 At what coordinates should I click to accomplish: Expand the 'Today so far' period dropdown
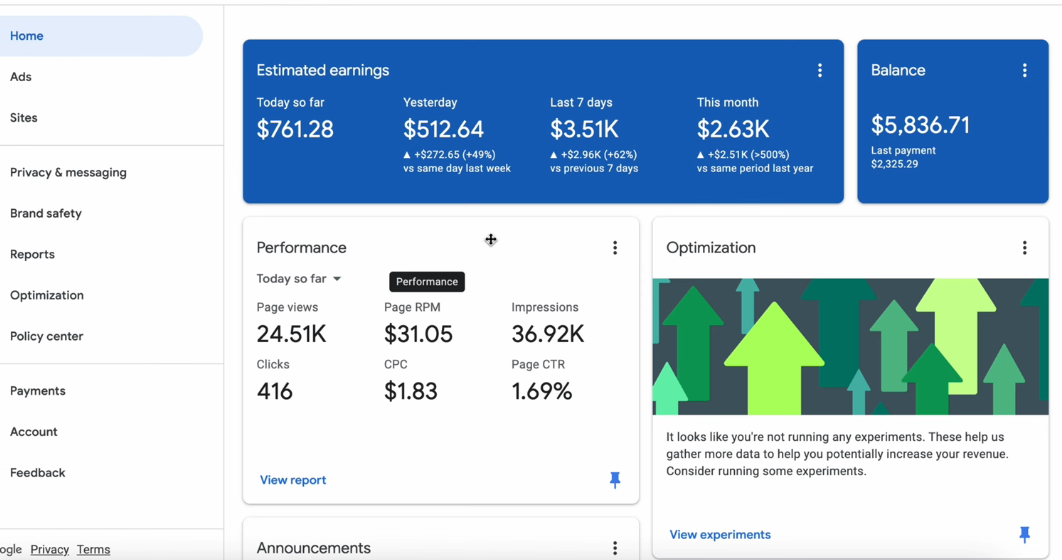[299, 279]
